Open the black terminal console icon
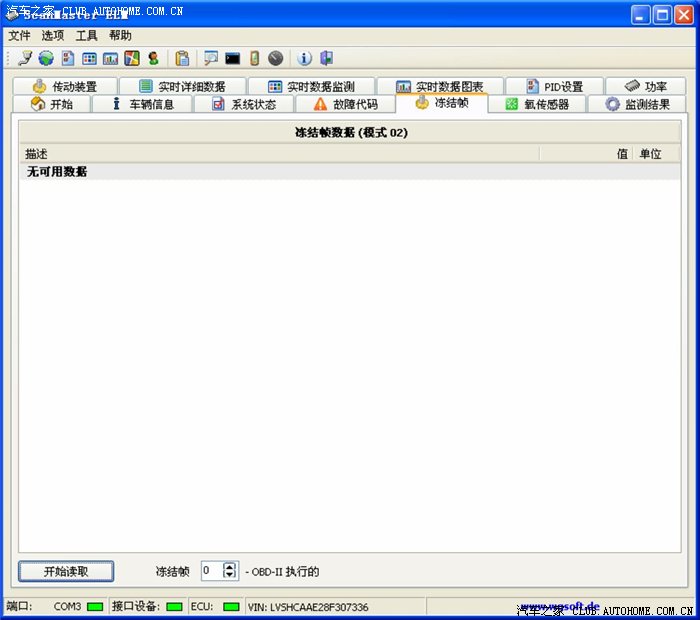Viewport: 700px width, 620px height. pos(233,59)
